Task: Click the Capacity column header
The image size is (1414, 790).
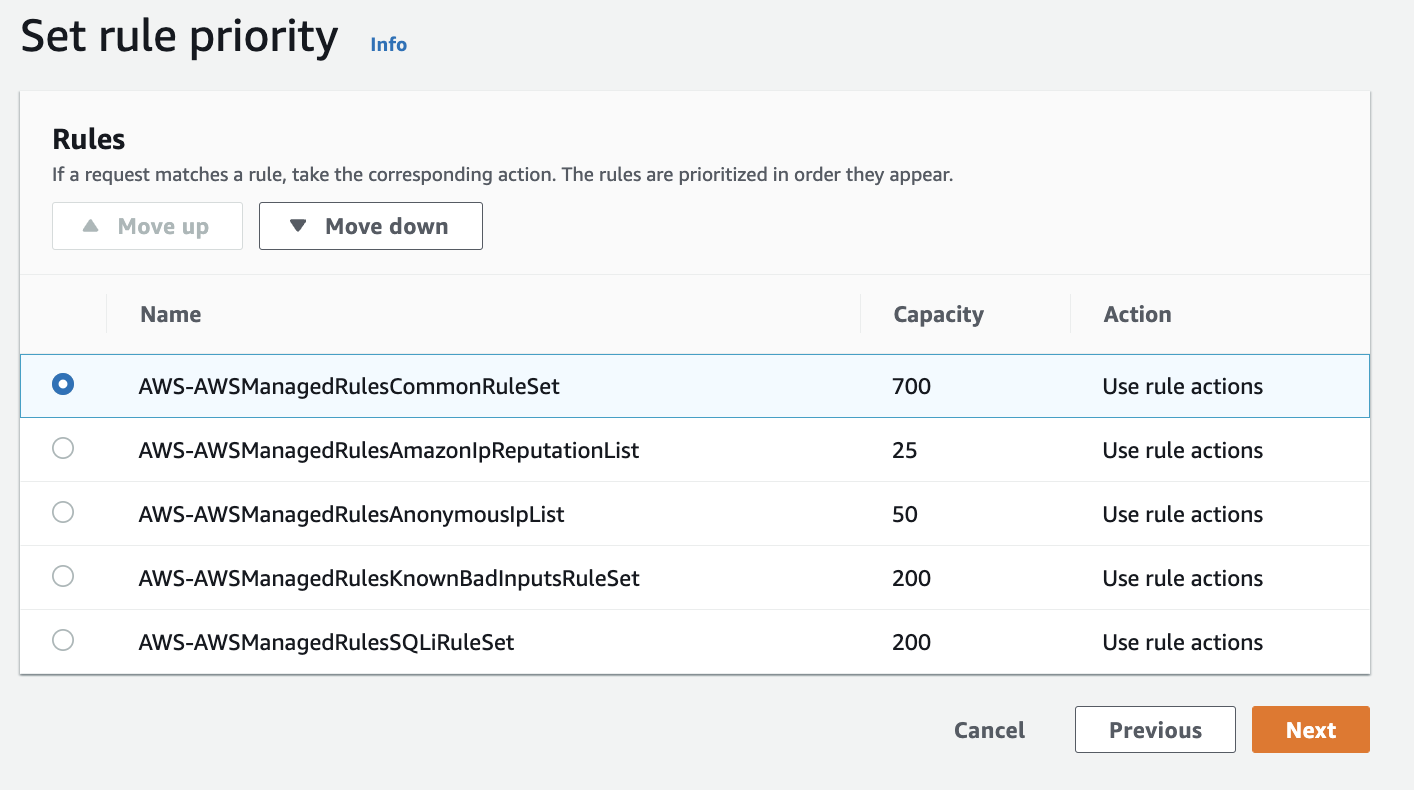Action: tap(938, 314)
